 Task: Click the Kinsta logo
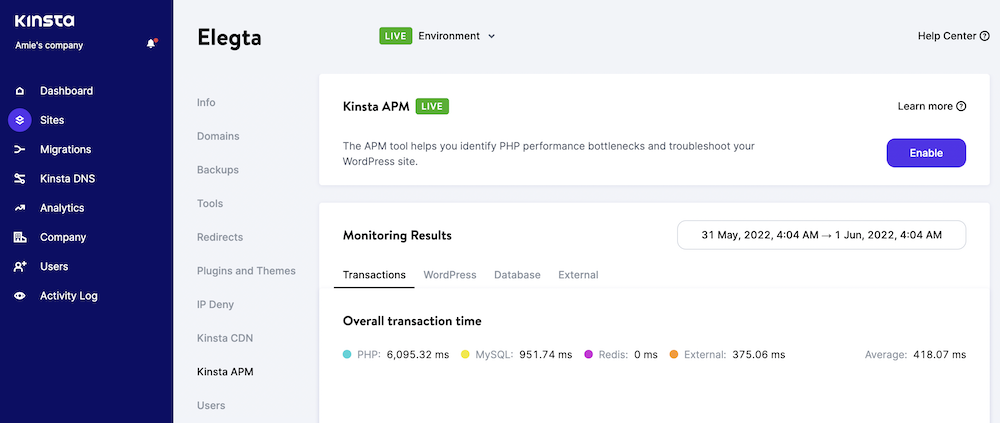45,21
